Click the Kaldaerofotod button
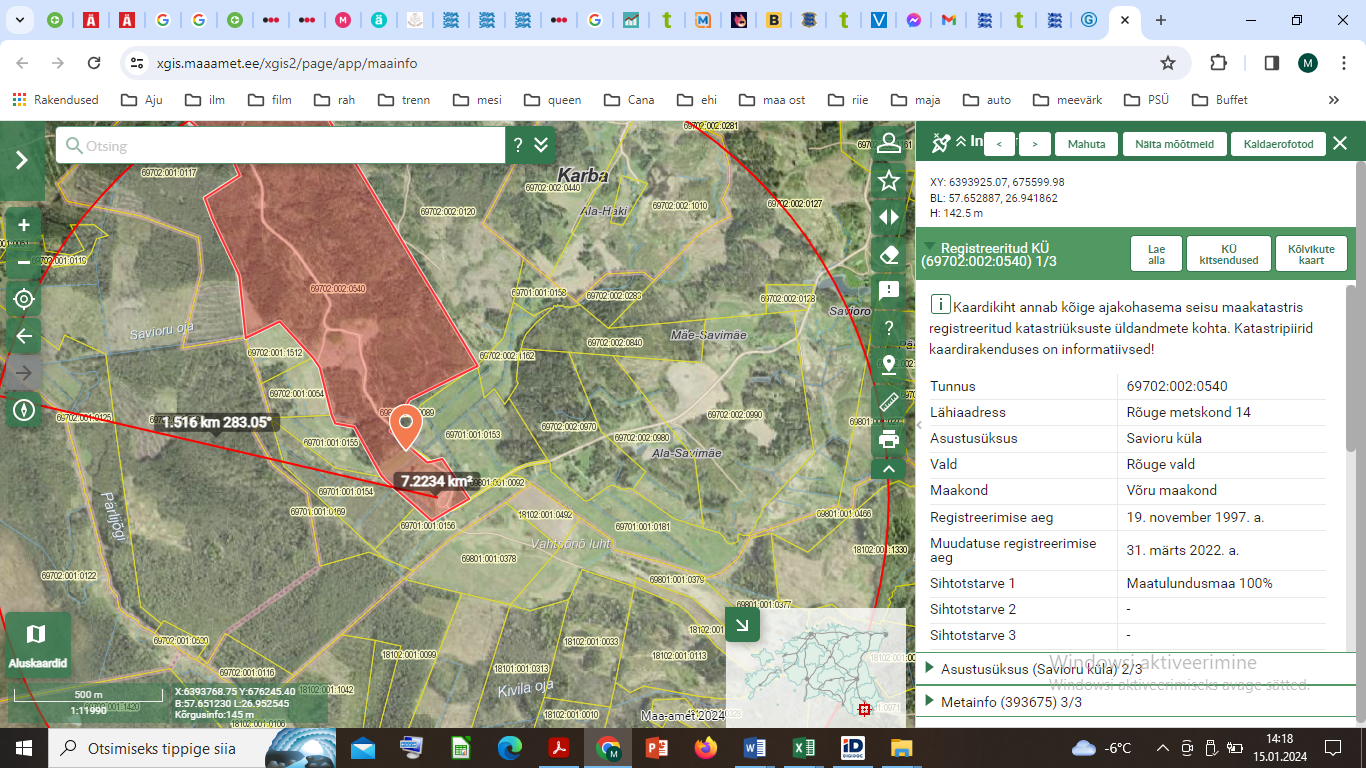1366x768 pixels. click(1277, 144)
